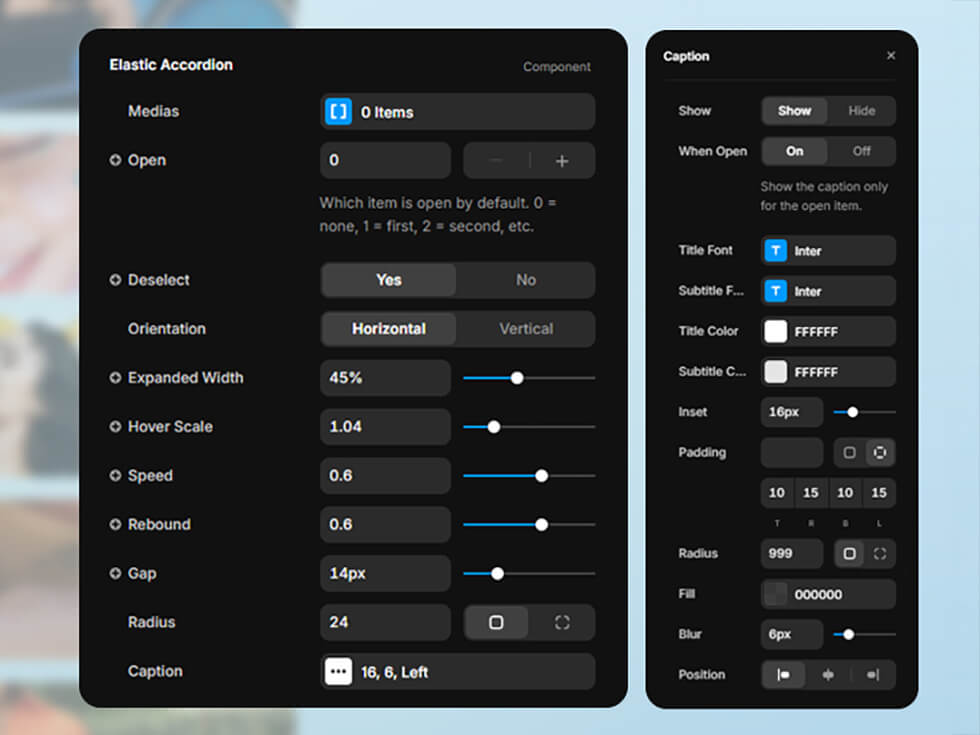Image resolution: width=980 pixels, height=735 pixels.
Task: Open Title Font Inter picker
Action: click(x=828, y=251)
